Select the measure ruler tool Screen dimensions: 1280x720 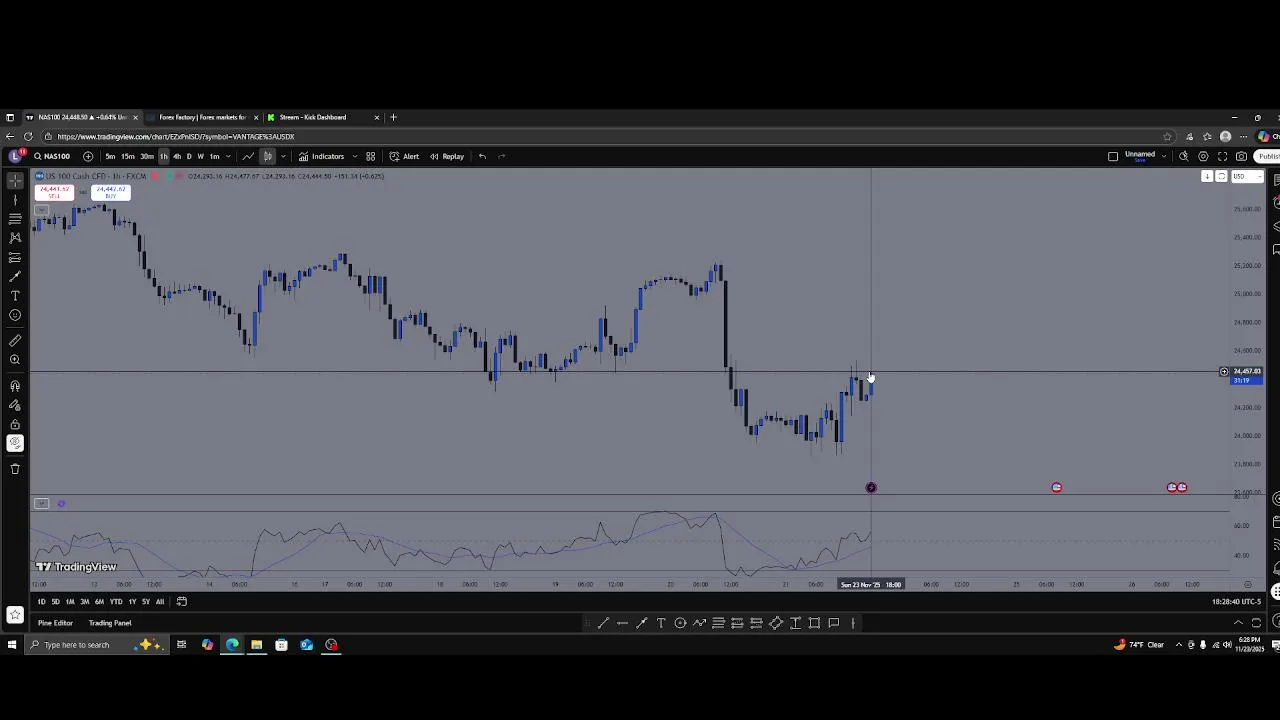click(15, 341)
